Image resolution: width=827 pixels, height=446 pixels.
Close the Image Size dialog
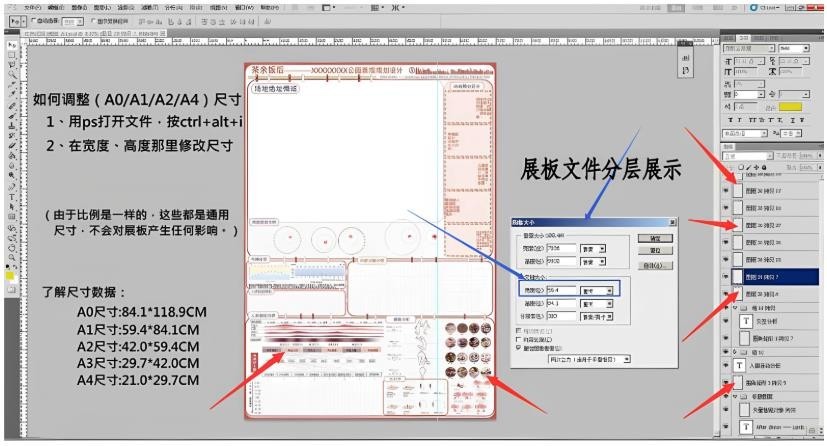point(672,222)
